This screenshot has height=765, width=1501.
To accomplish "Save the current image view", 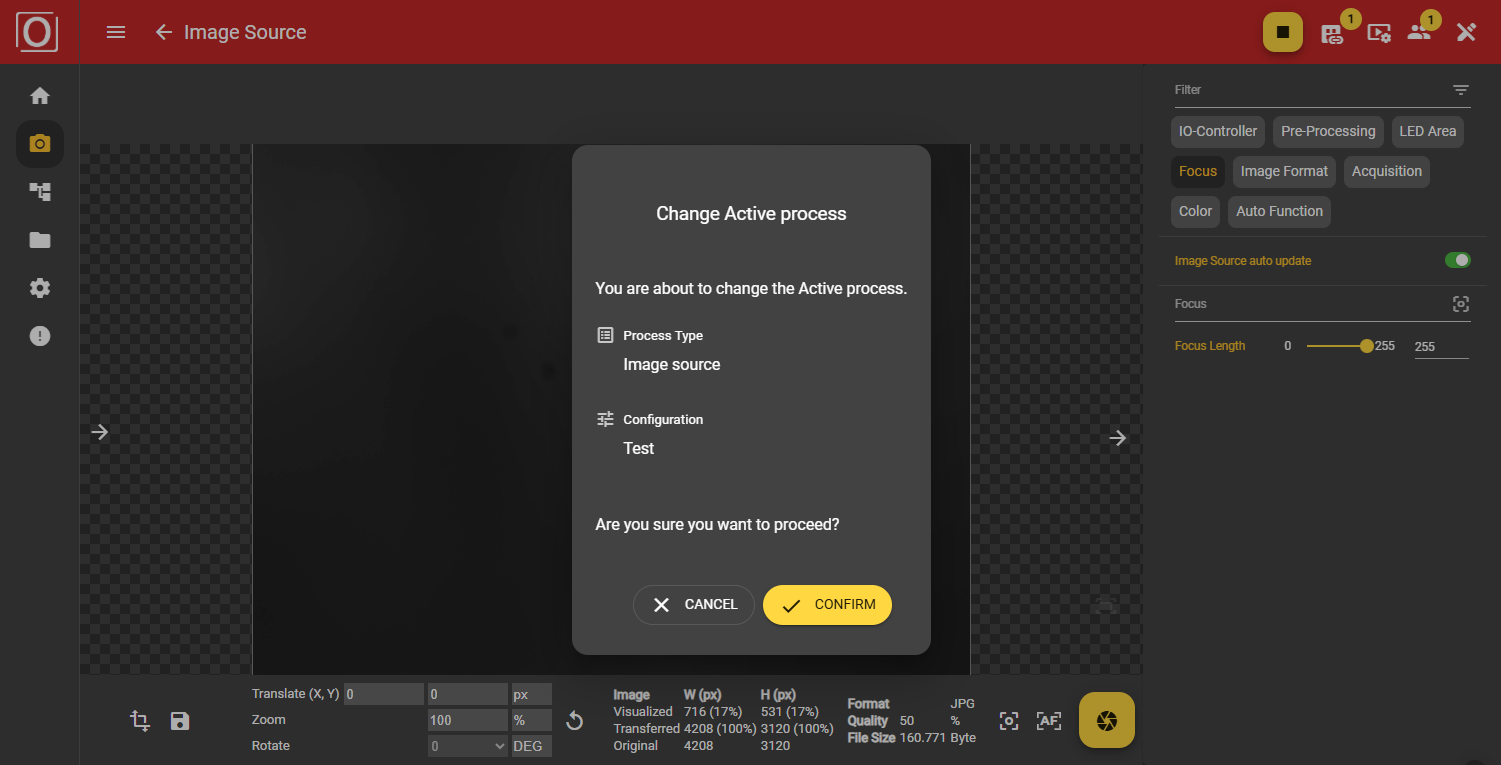I will coord(180,720).
